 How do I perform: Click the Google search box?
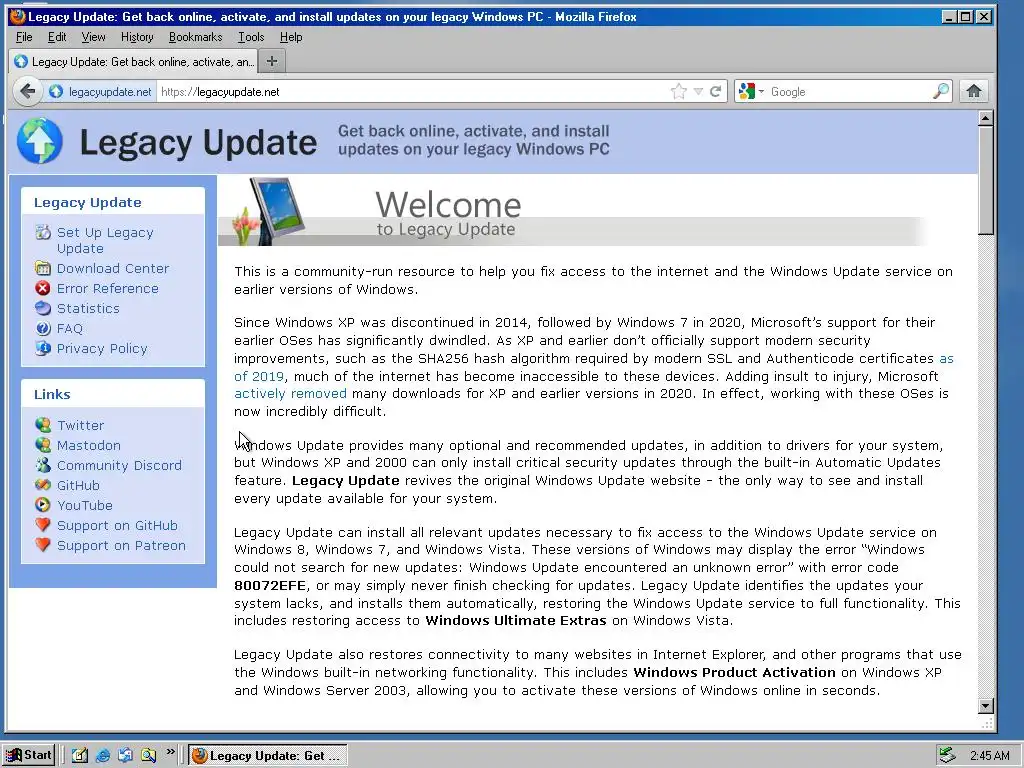(849, 91)
